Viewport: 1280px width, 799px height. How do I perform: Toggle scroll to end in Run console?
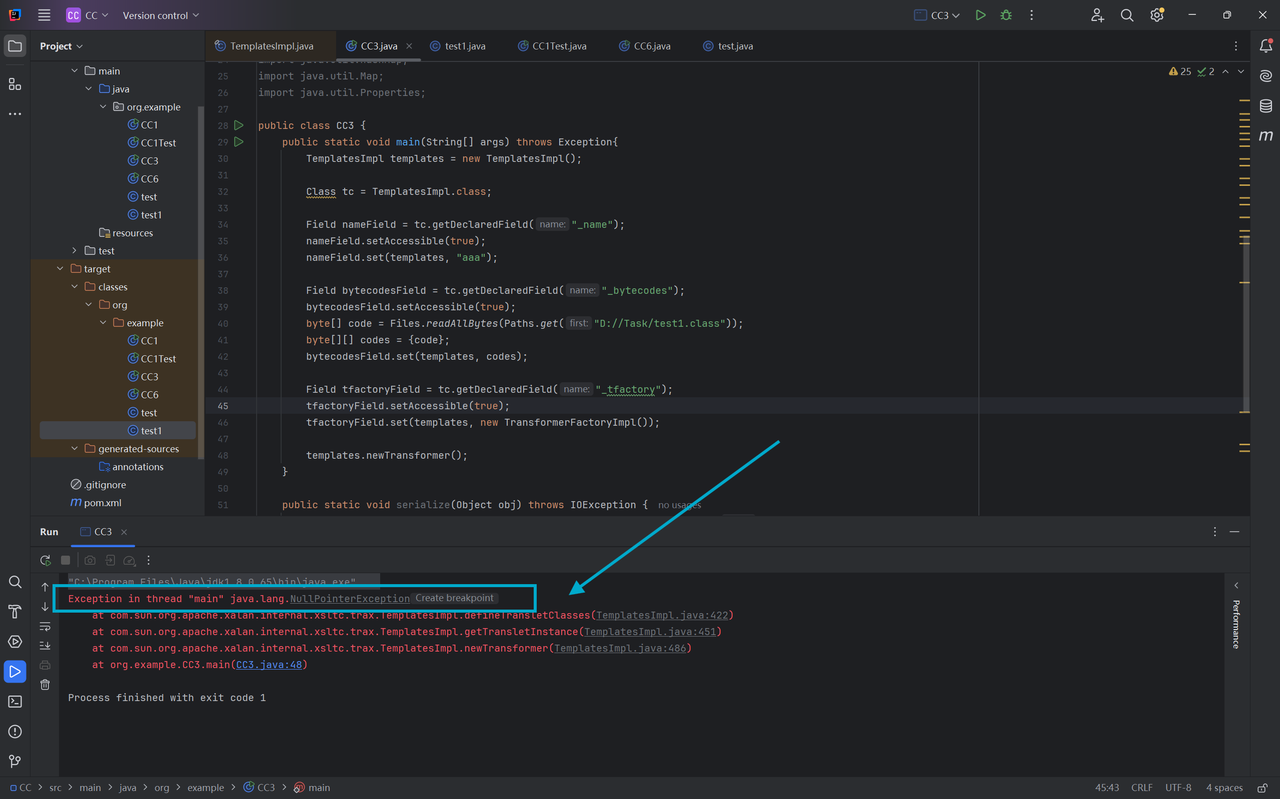45,646
